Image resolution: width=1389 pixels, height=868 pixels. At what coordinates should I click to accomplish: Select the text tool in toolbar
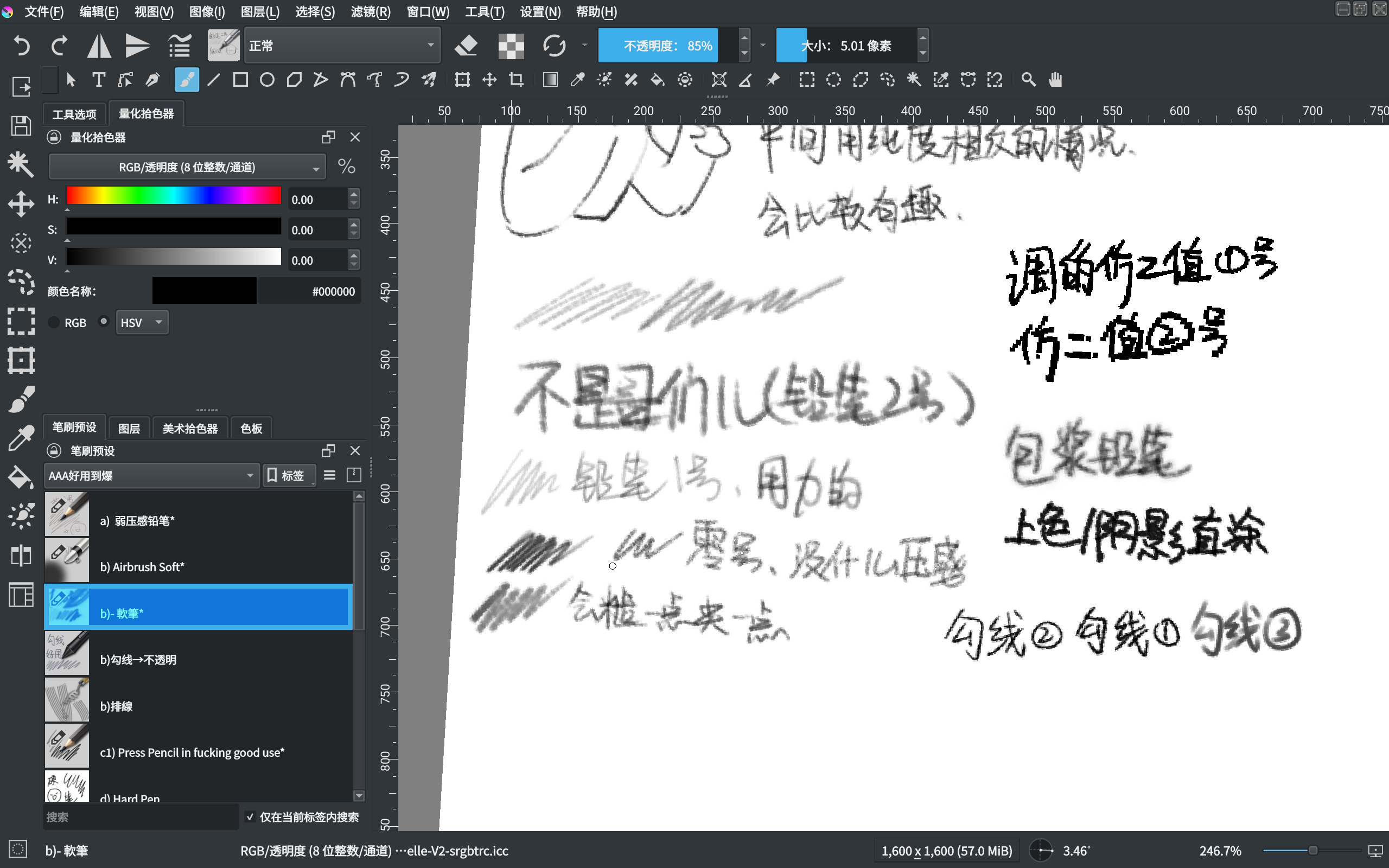tap(99, 80)
